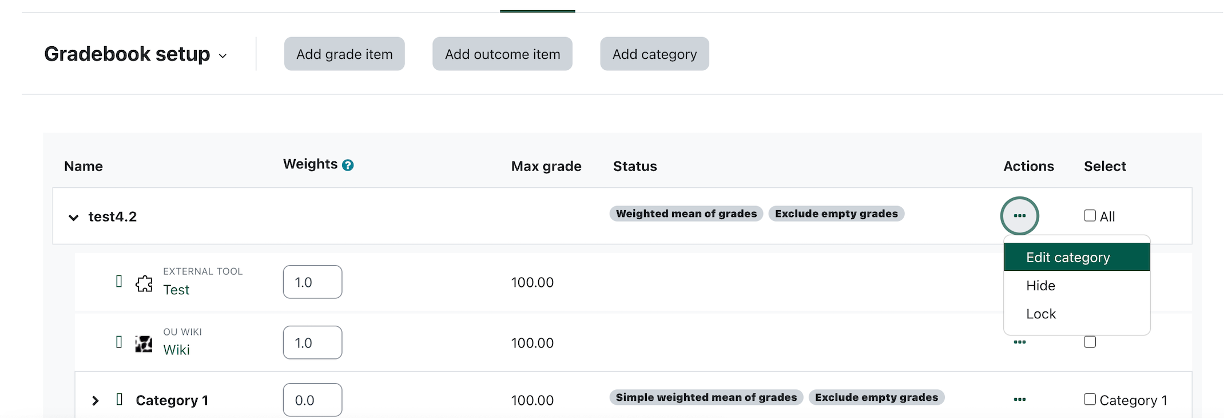The width and height of the screenshot is (1224, 418).
Task: Open the test4.2 actions ellipsis menu
Action: click(x=1019, y=215)
